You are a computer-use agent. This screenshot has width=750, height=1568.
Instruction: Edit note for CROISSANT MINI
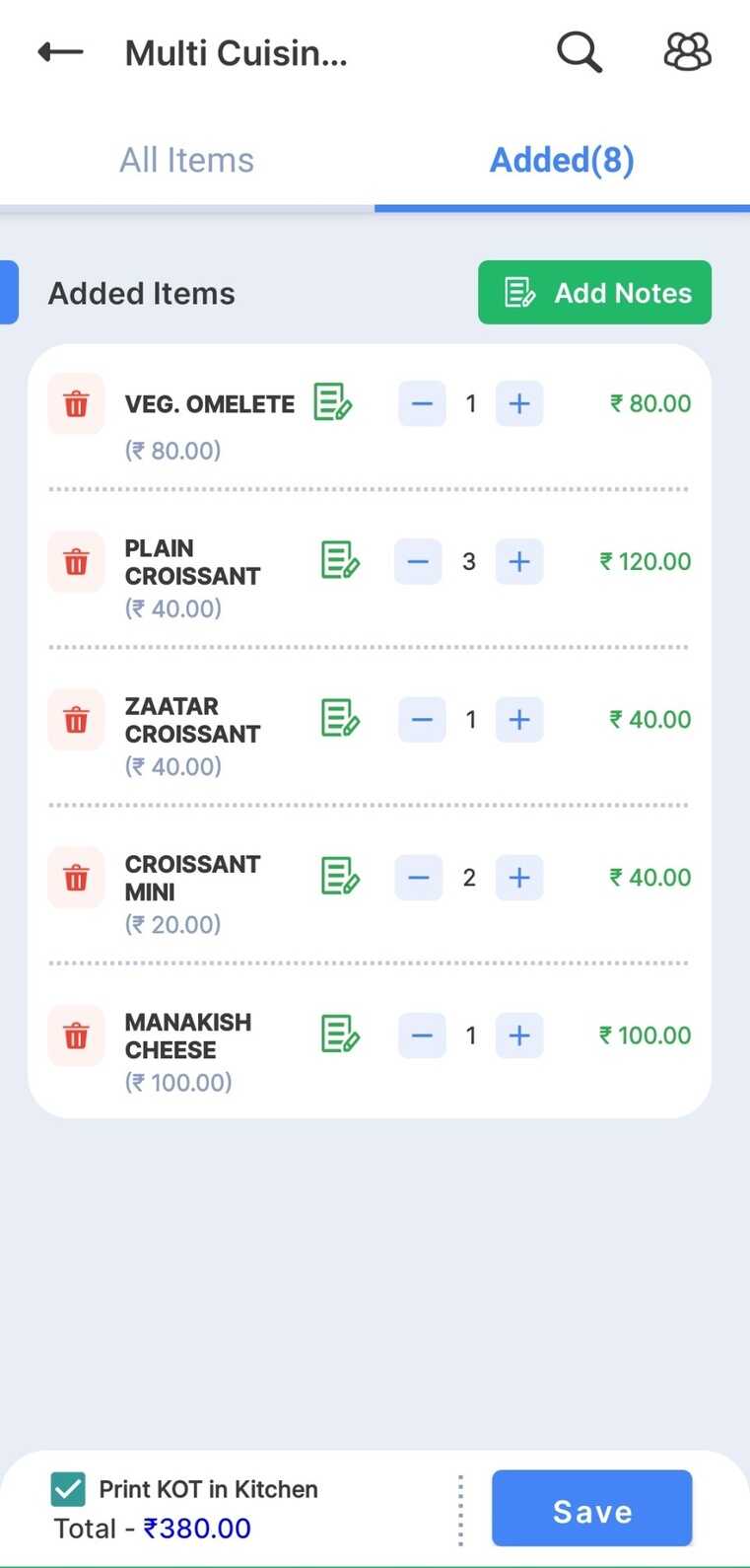click(340, 877)
